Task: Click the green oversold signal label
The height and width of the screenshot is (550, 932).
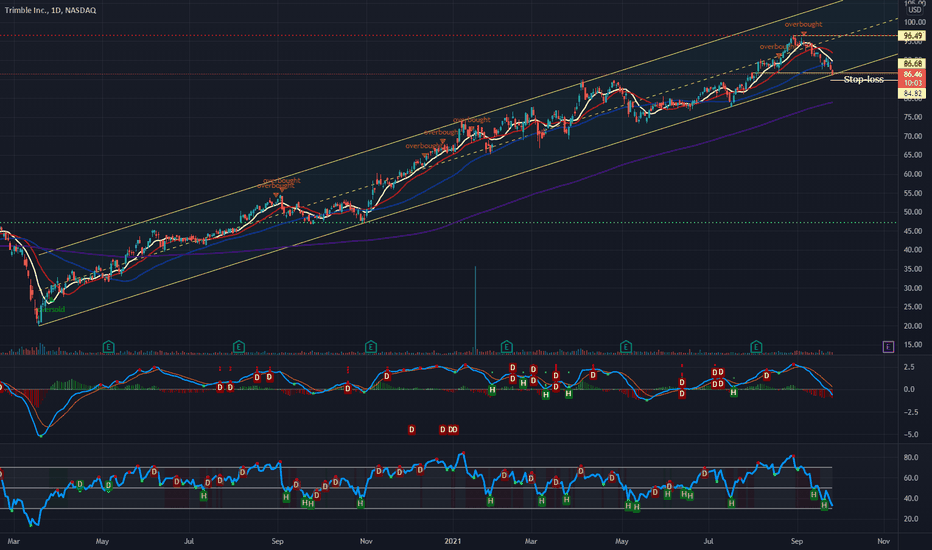Action: tap(51, 310)
